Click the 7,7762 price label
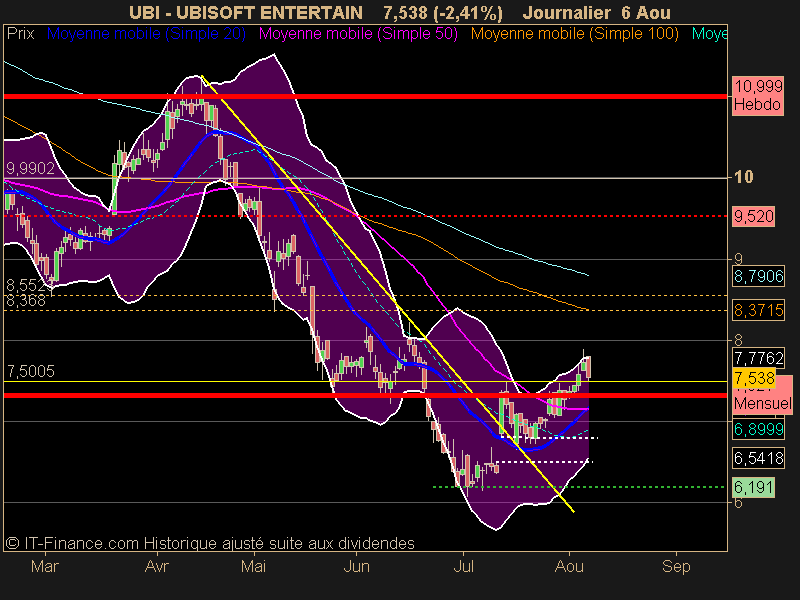The image size is (800, 600). click(758, 358)
